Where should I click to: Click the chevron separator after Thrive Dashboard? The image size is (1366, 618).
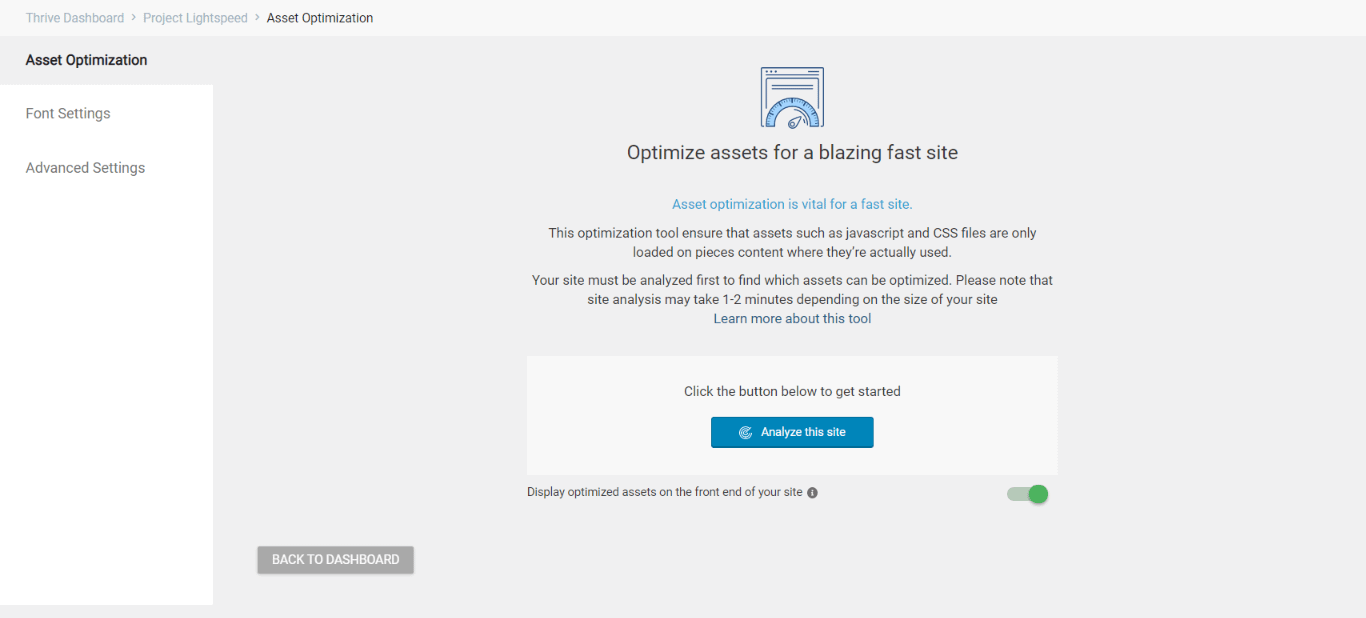[134, 18]
